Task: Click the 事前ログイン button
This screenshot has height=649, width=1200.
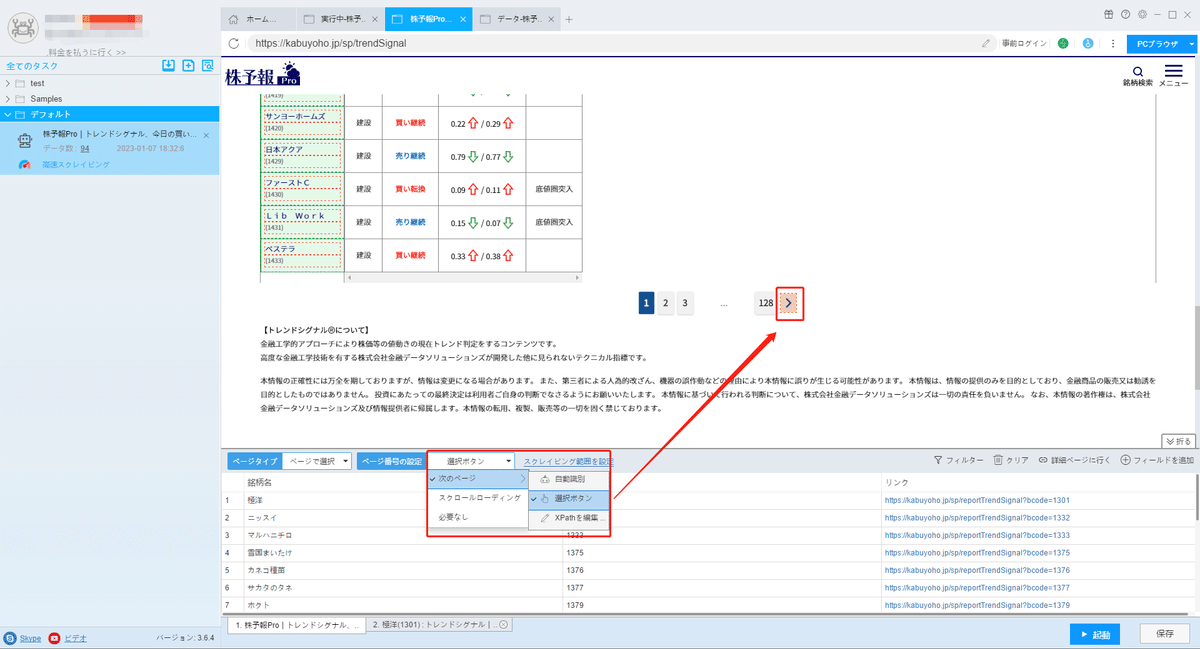Action: pos(1024,44)
